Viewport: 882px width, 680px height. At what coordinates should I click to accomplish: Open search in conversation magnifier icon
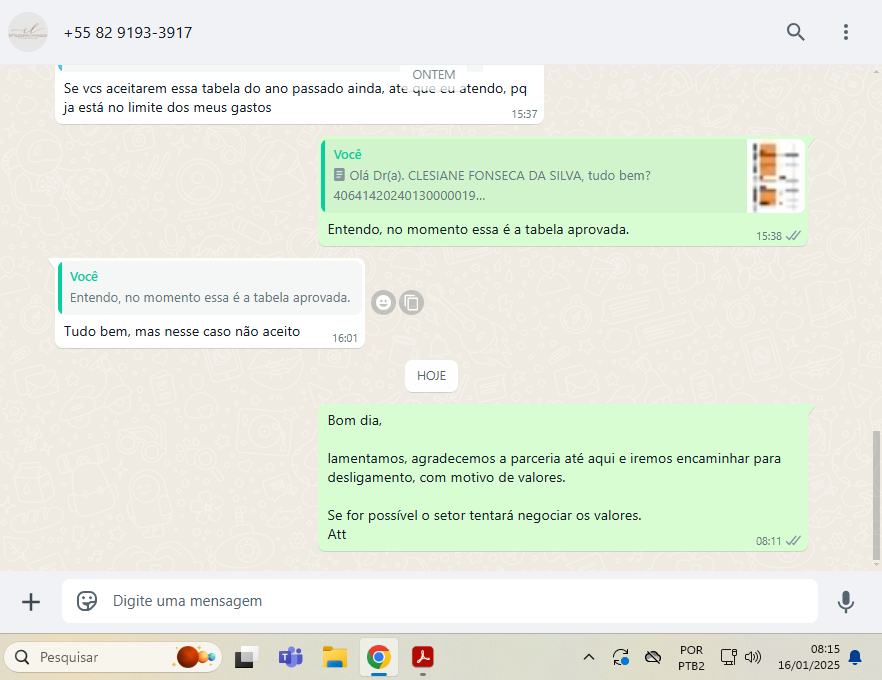pyautogui.click(x=795, y=32)
